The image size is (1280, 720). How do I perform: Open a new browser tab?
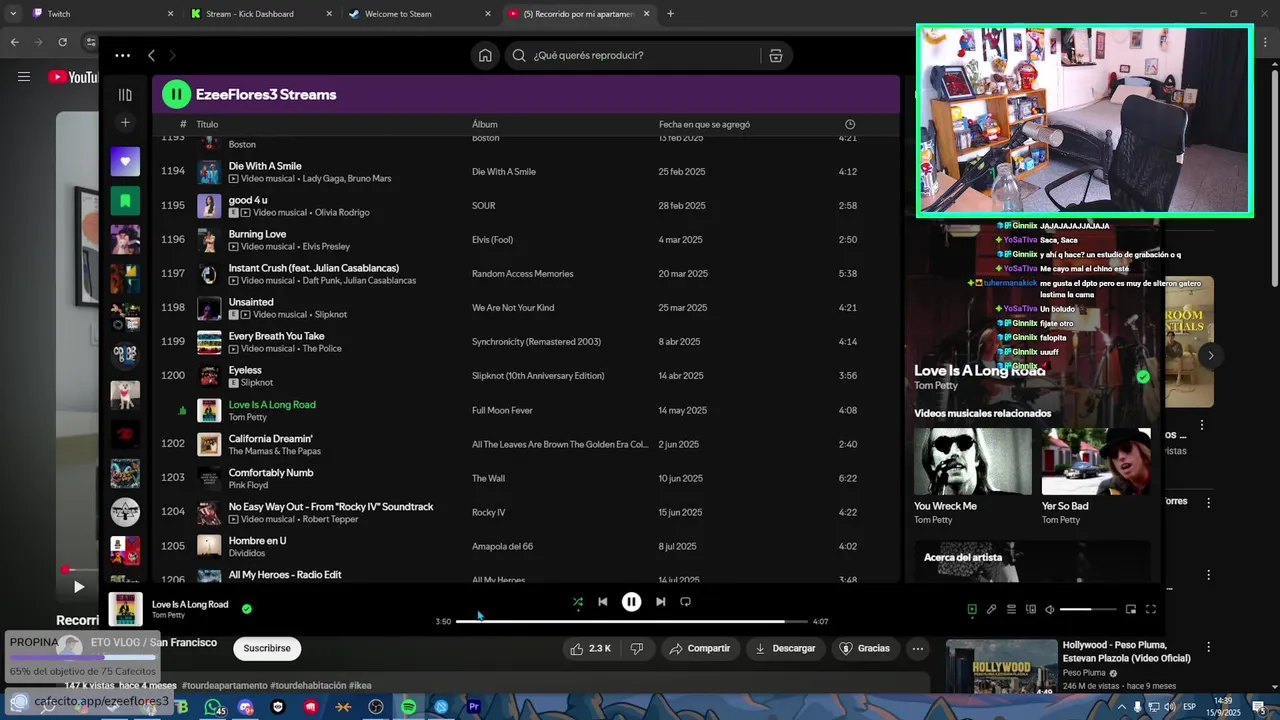(x=670, y=14)
